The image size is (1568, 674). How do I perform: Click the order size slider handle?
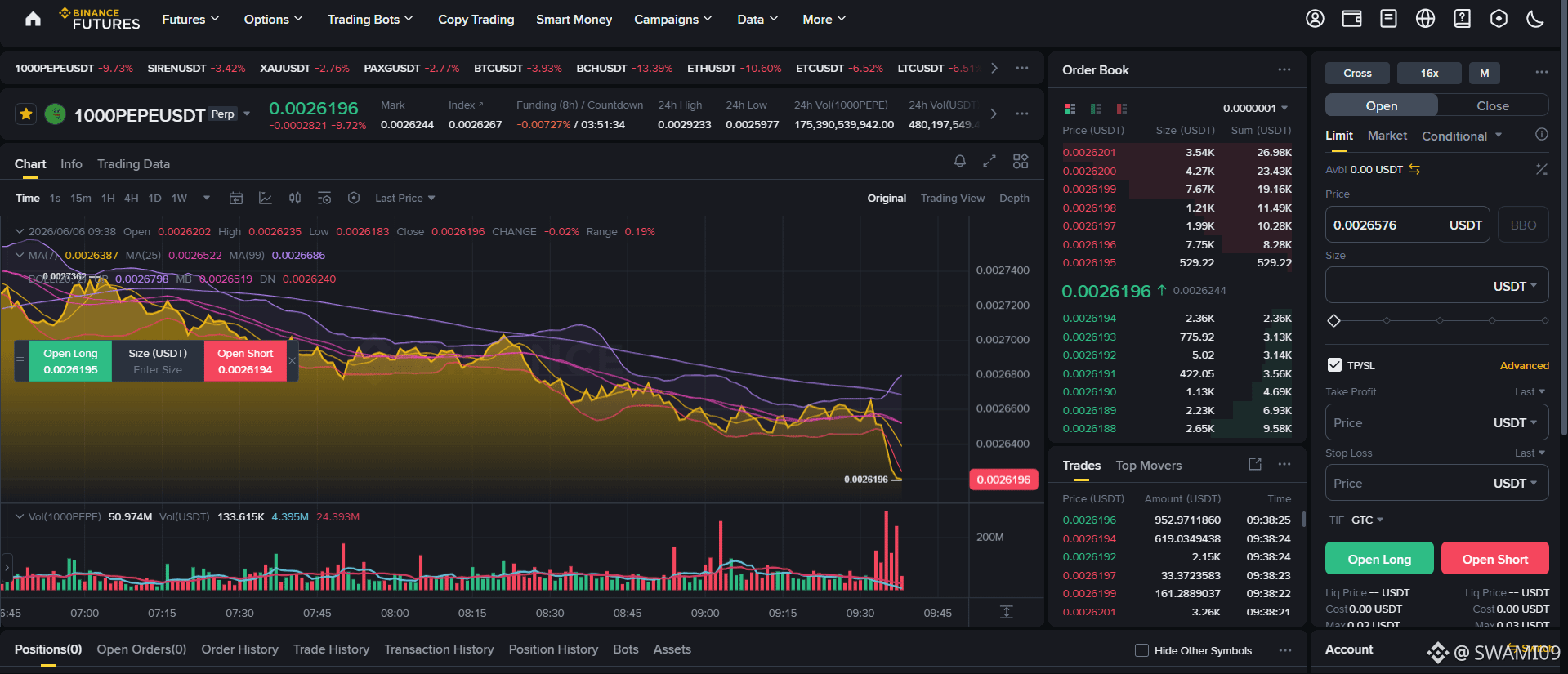1334,320
